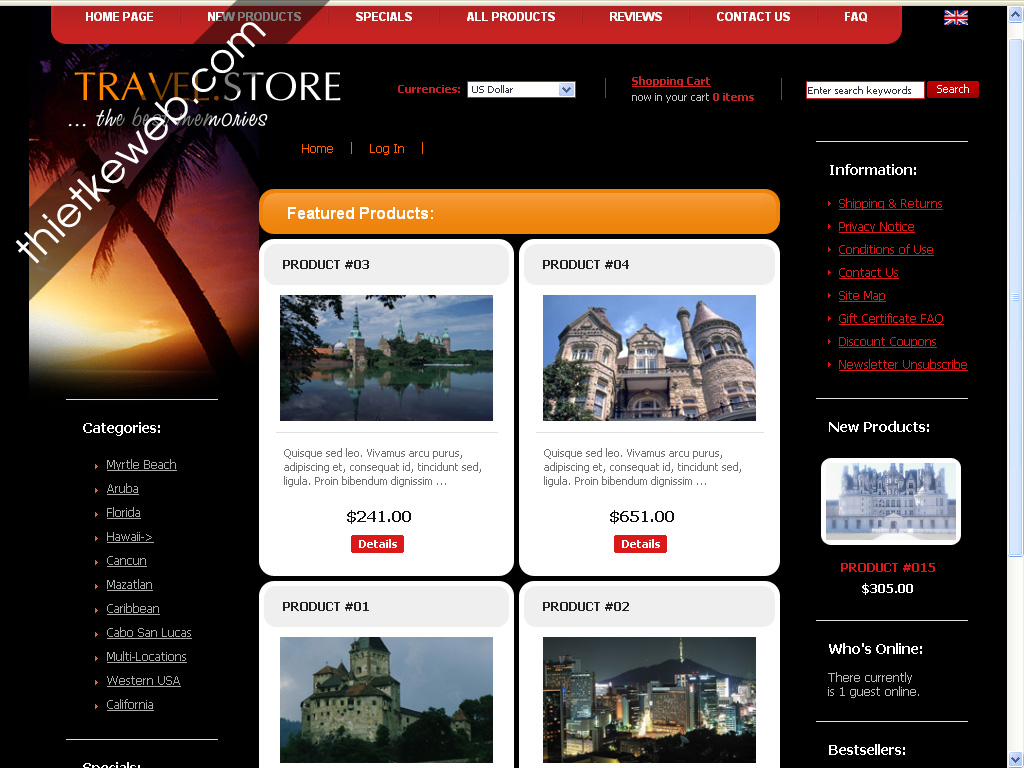Open Shipping & Returns information

(x=890, y=204)
